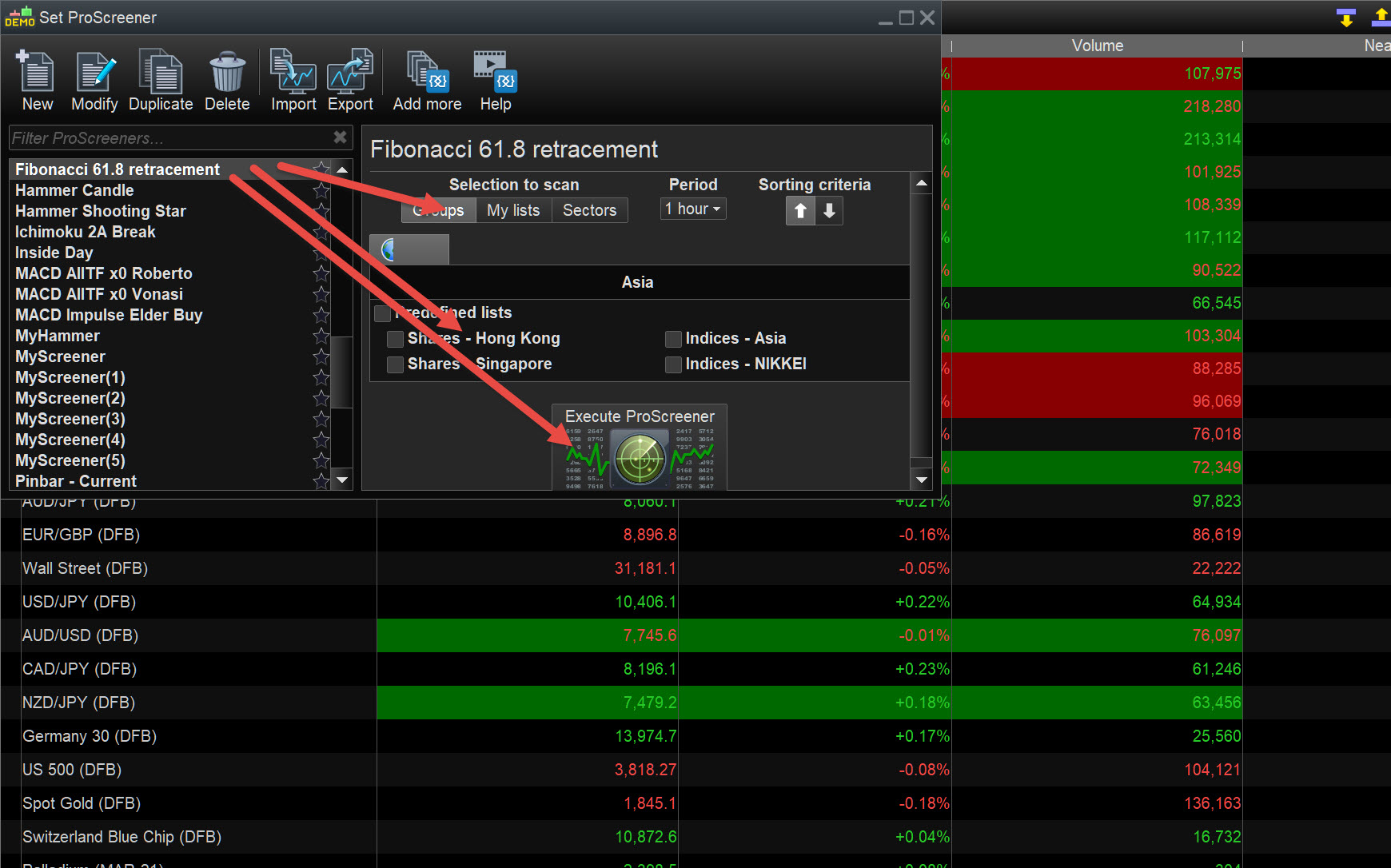Switch to the Groups tab

[x=439, y=210]
